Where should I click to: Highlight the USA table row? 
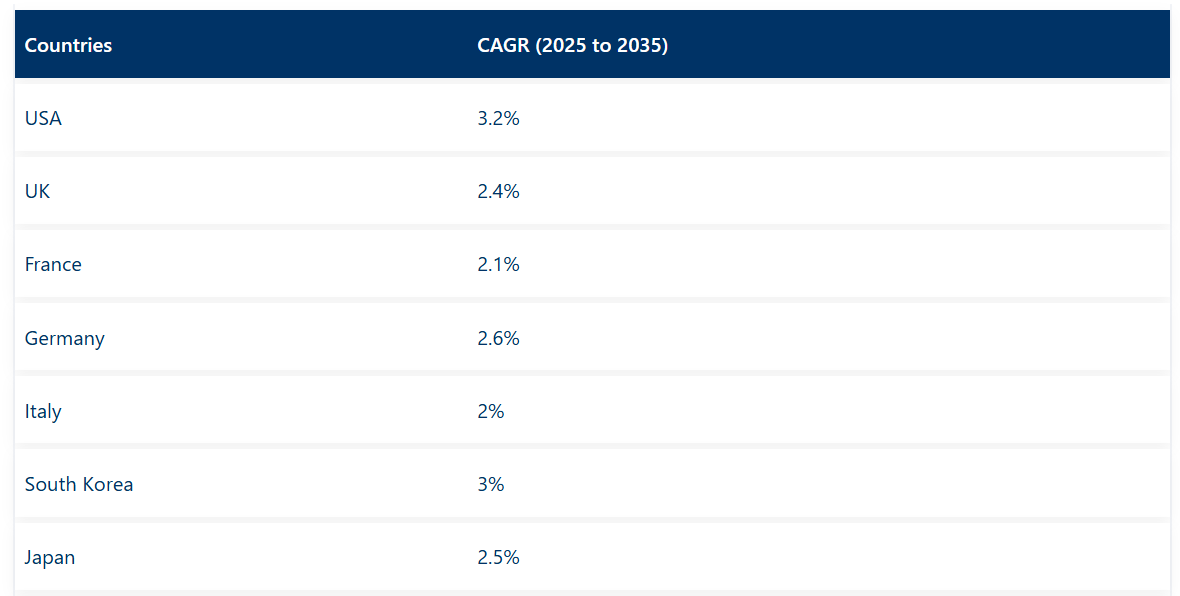click(x=800, y=118)
